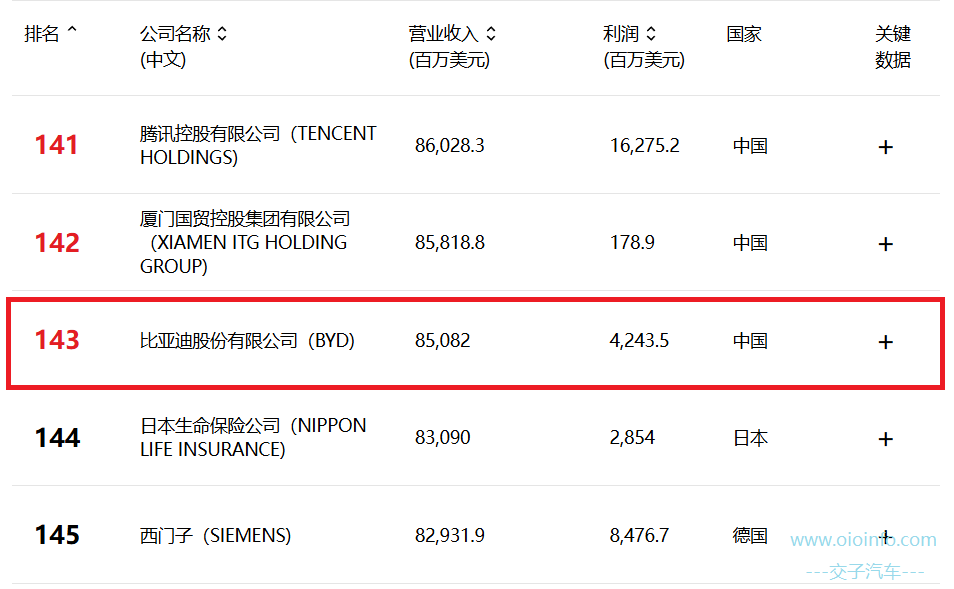Expand key data for BYD row
Viewport: 954px width, 589px height.
click(886, 341)
